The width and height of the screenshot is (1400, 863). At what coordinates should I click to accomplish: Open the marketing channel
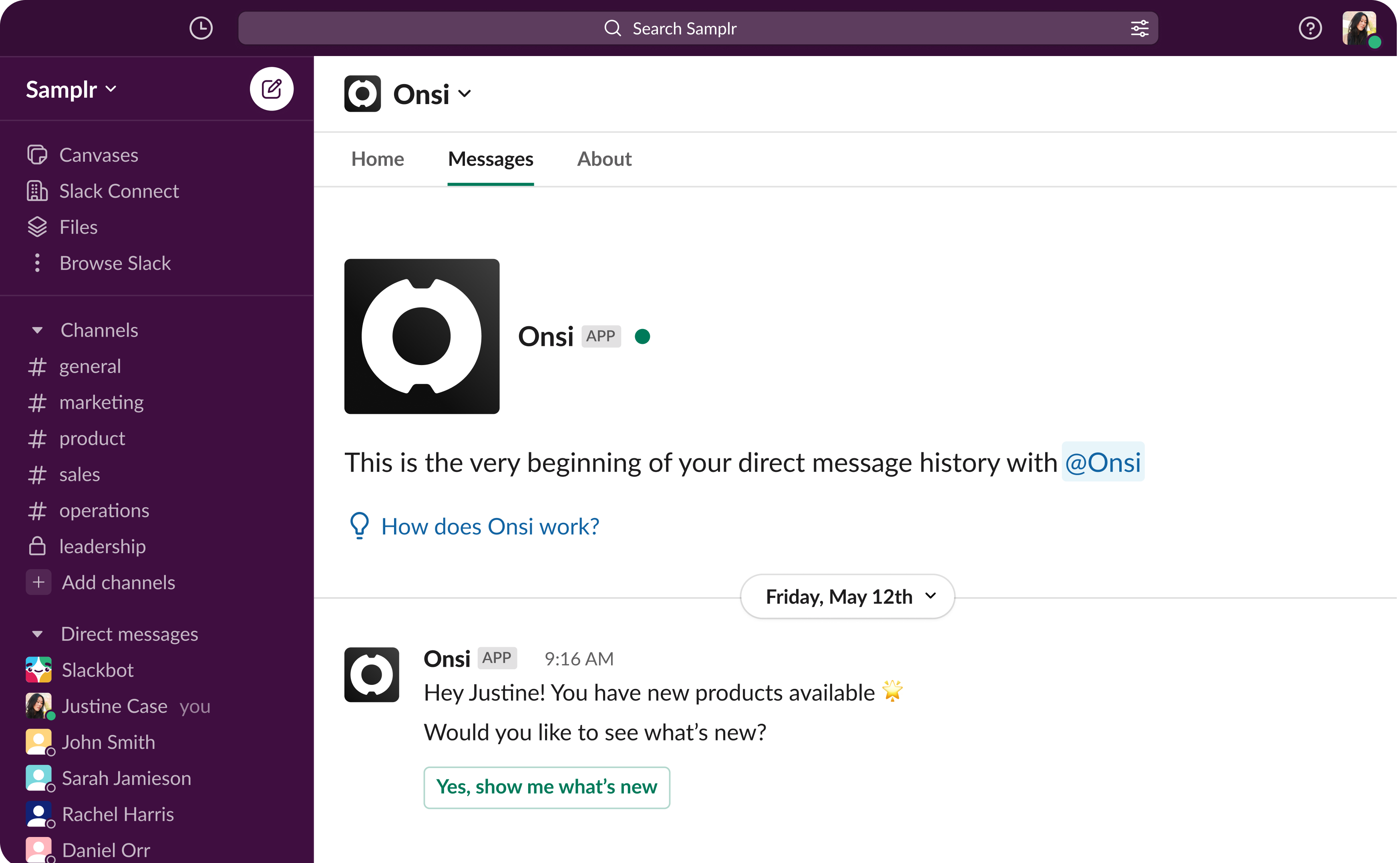[101, 402]
